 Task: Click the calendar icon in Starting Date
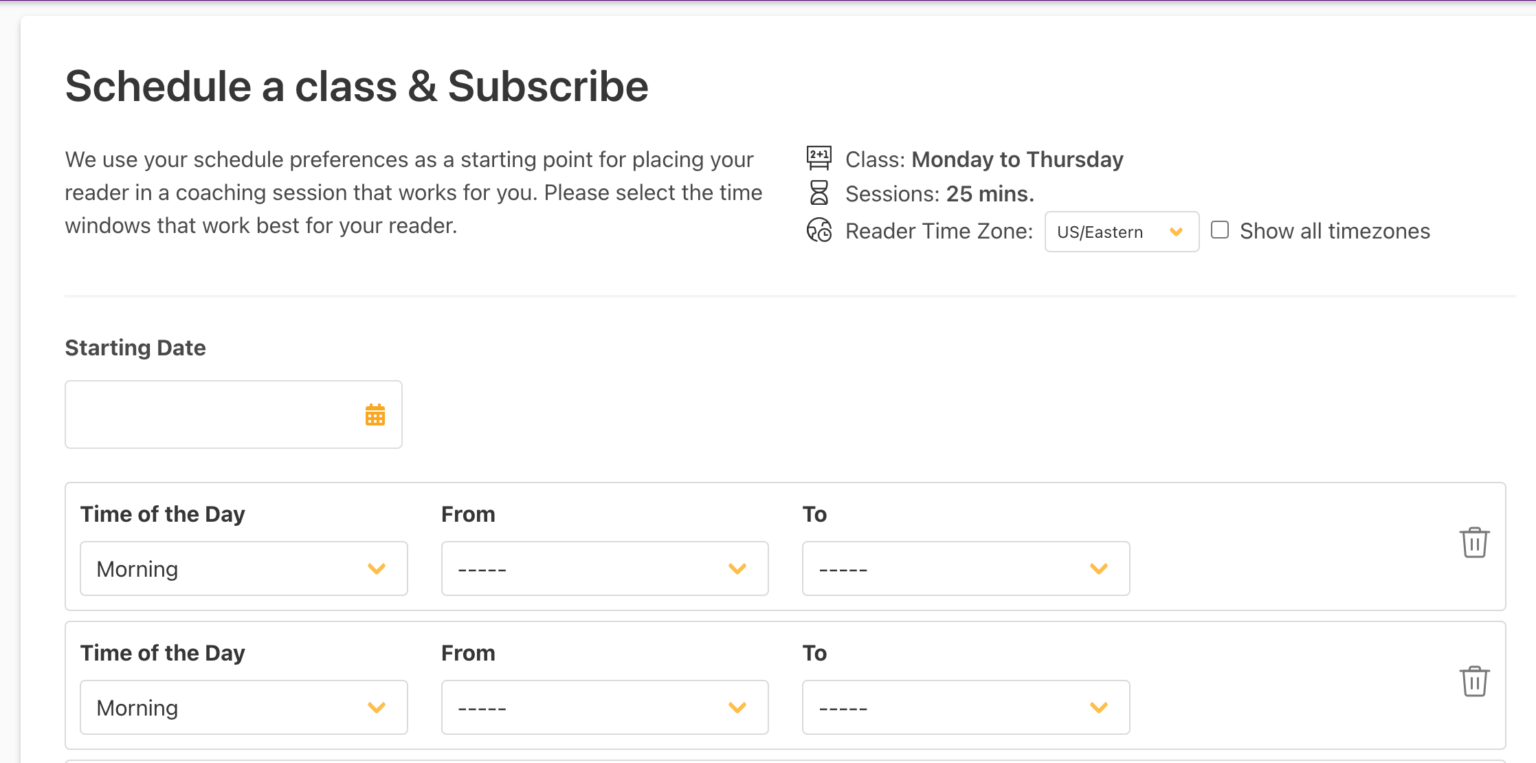[x=375, y=415]
